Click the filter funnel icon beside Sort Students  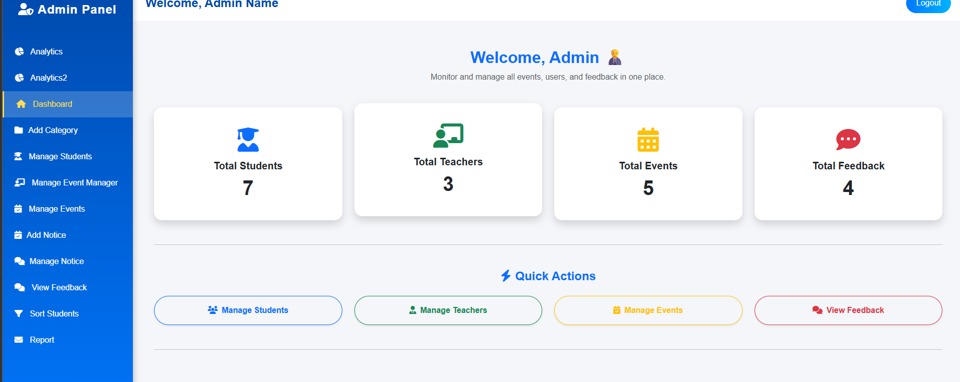click(18, 314)
